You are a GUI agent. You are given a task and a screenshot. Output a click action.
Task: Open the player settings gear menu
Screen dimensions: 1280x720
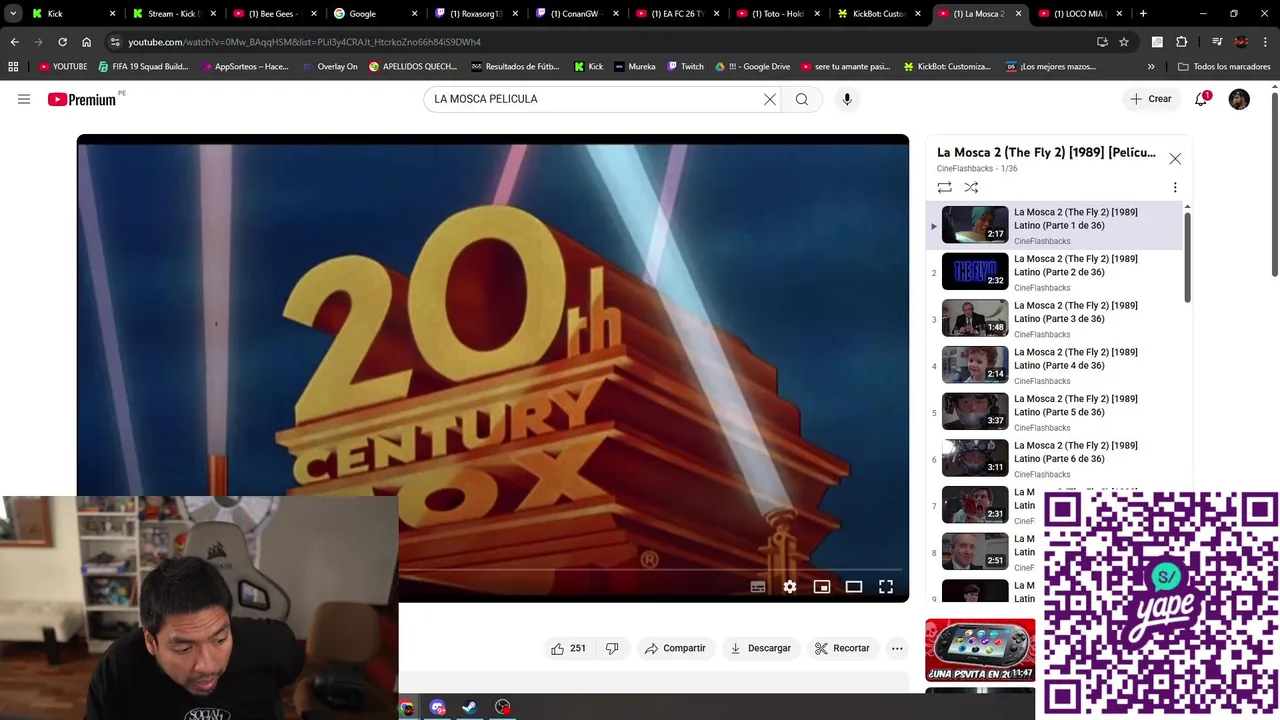coord(790,587)
